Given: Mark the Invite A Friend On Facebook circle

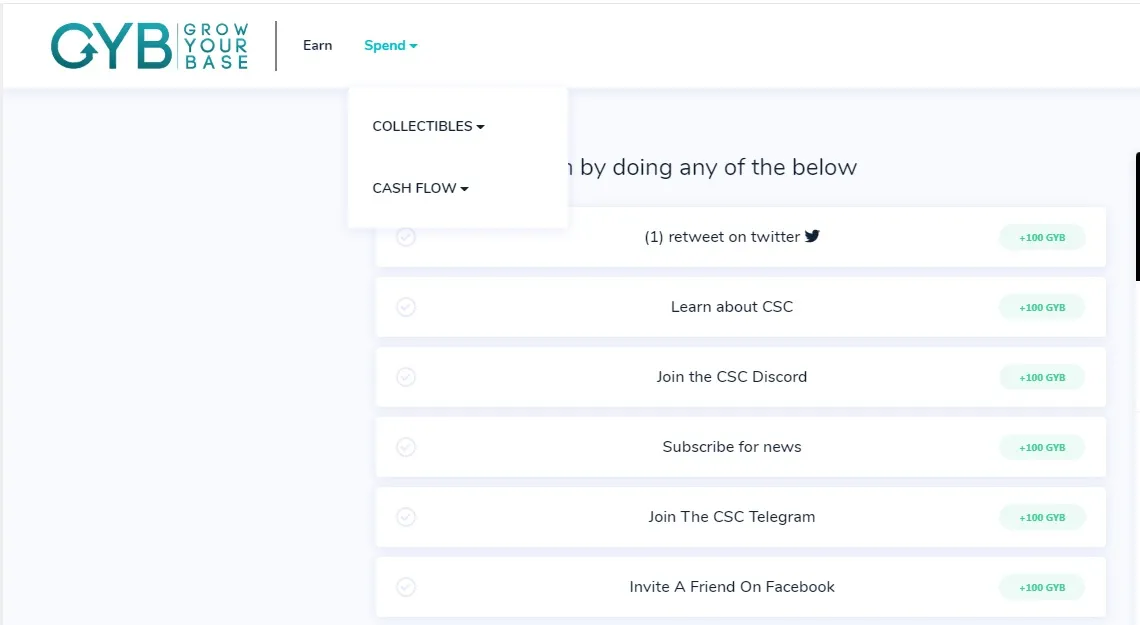Looking at the screenshot, I should [x=406, y=586].
